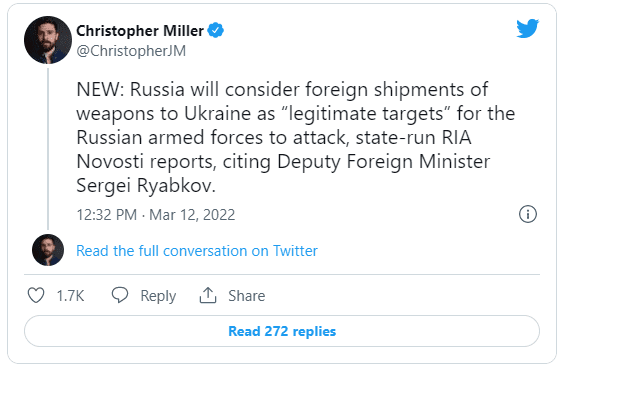The image size is (624, 397).
Task: Click the 1.7K likes count
Action: click(x=70, y=296)
